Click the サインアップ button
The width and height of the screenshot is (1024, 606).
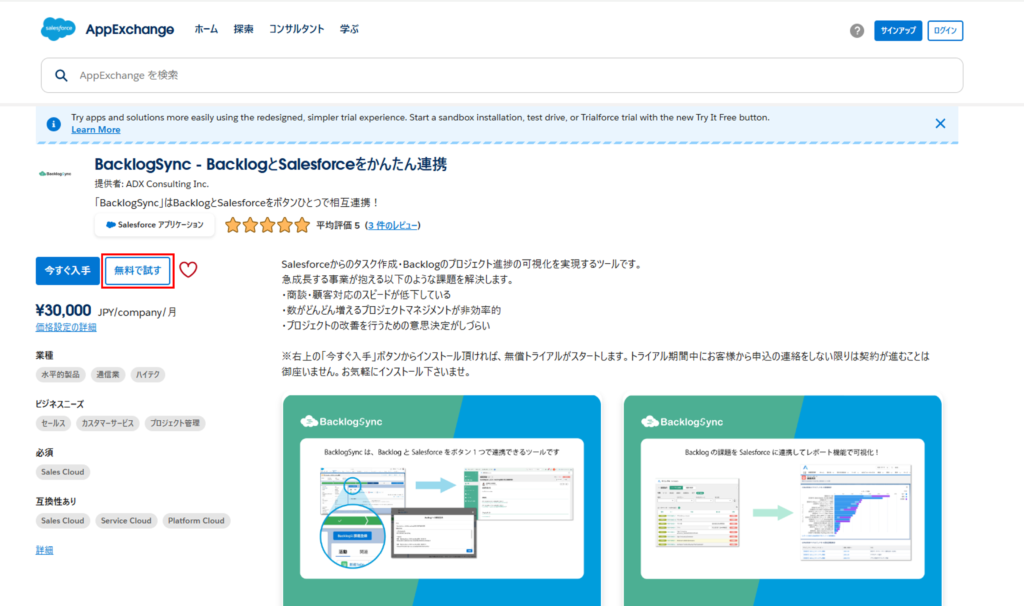(x=898, y=31)
